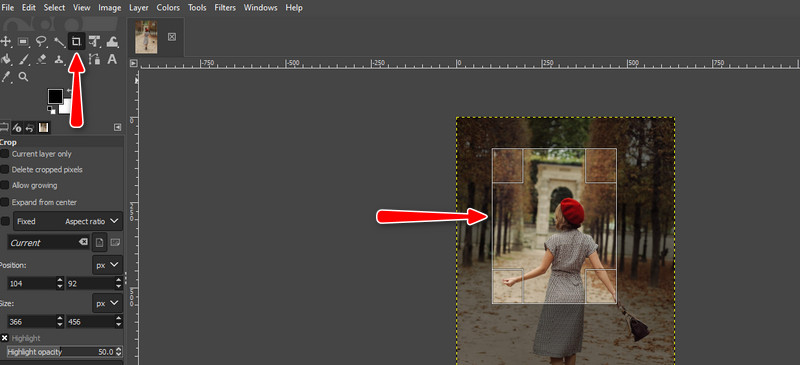The image size is (800, 365).
Task: Open the Filters menu
Action: [x=225, y=8]
